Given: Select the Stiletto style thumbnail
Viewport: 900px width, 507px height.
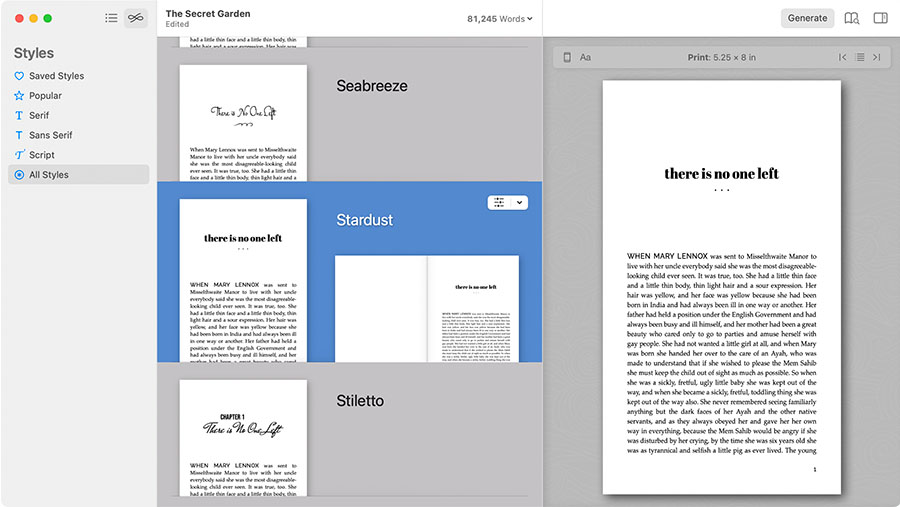Looking at the screenshot, I should pyautogui.click(x=243, y=438).
